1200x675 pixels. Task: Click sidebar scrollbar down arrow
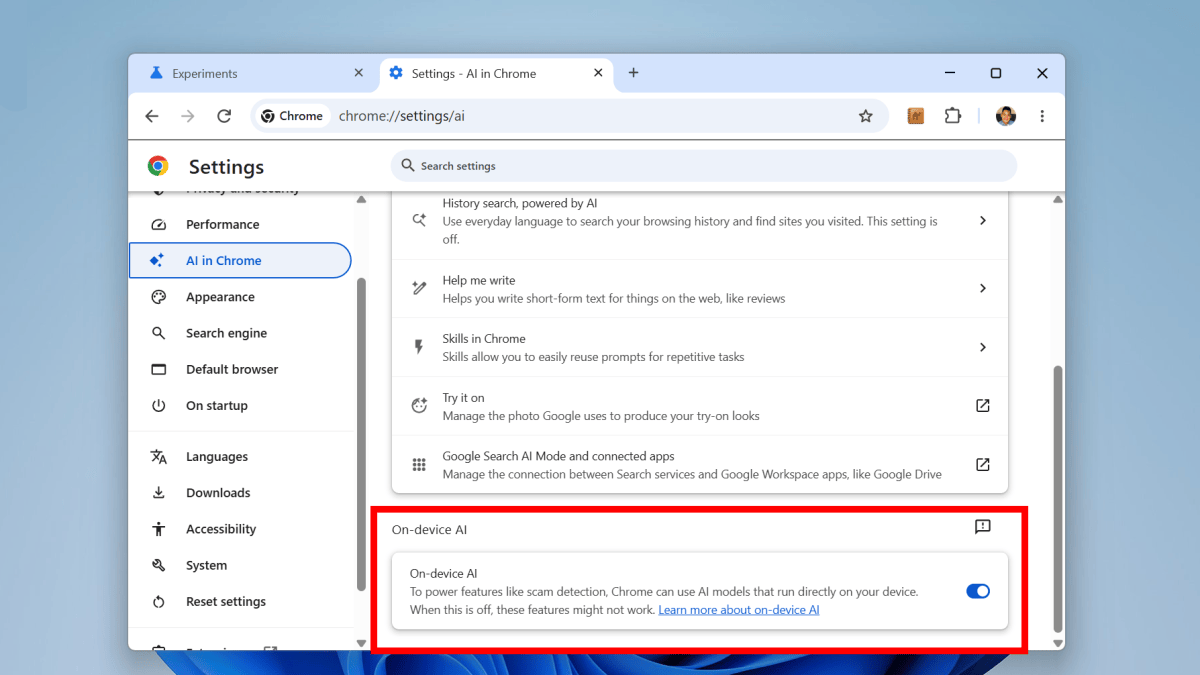361,643
